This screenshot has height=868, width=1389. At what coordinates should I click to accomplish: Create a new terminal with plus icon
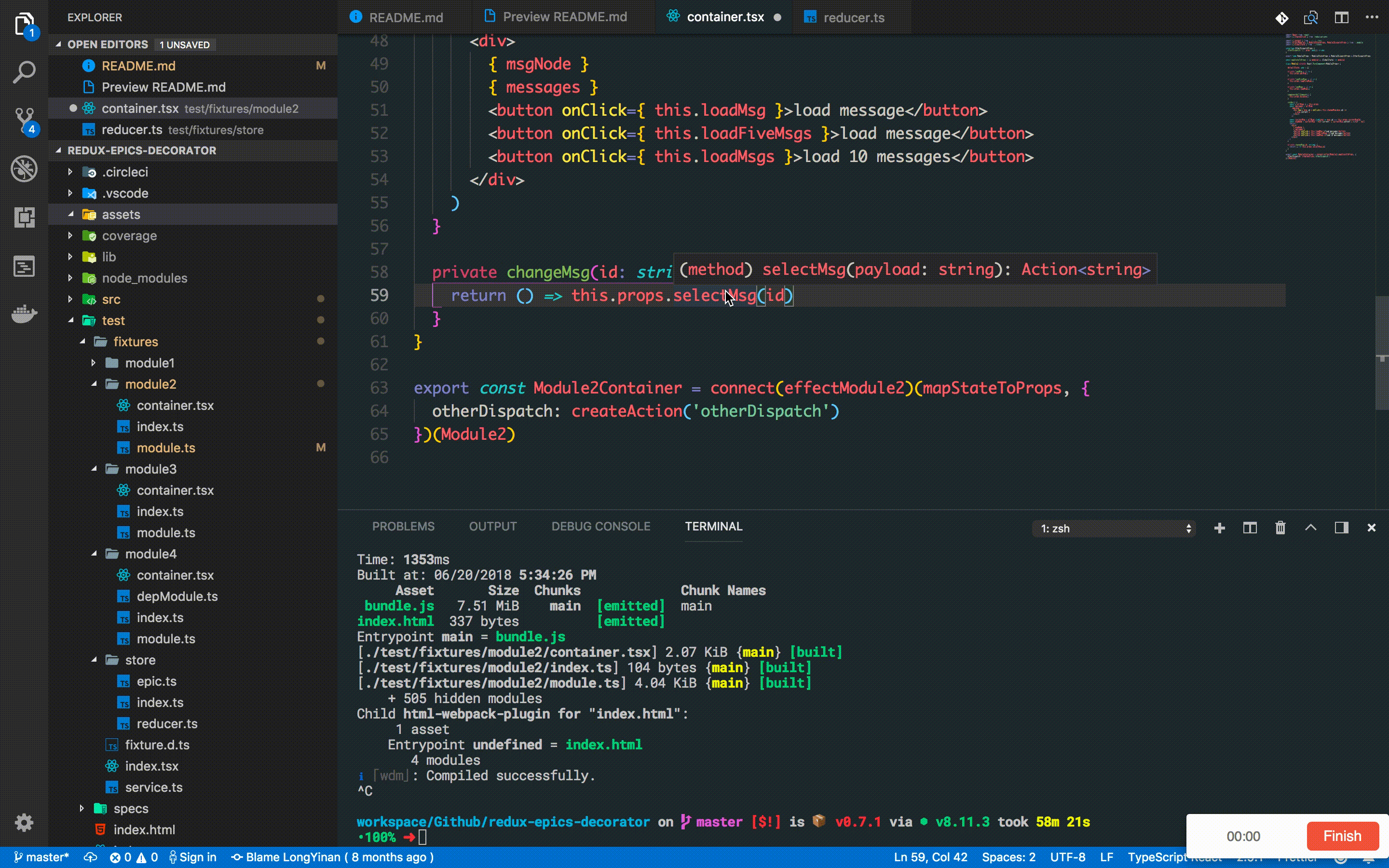click(x=1220, y=528)
